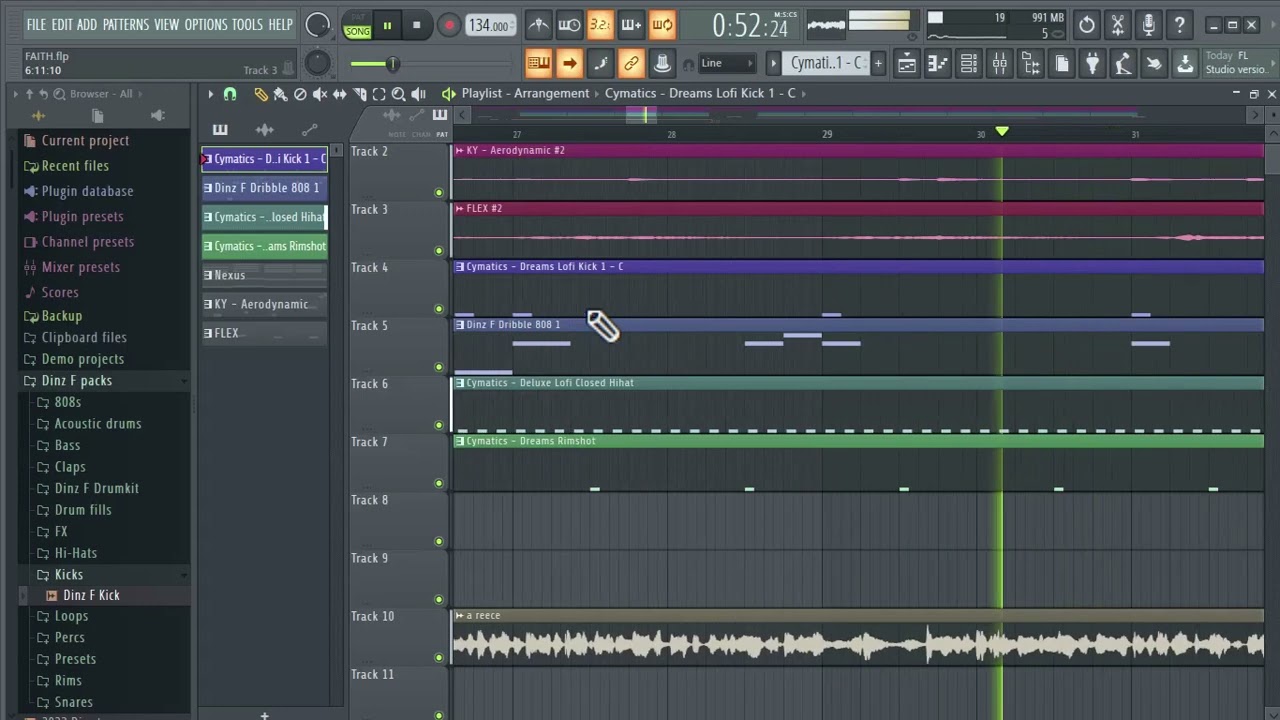Select the pencil draw tool in the playlist
This screenshot has width=1280, height=720.
pos(261,94)
